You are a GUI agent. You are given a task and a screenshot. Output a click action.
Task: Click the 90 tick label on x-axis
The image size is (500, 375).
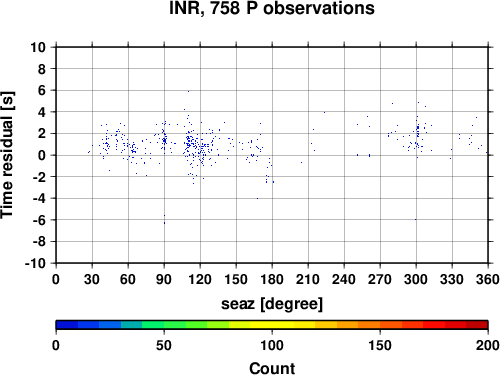164,279
